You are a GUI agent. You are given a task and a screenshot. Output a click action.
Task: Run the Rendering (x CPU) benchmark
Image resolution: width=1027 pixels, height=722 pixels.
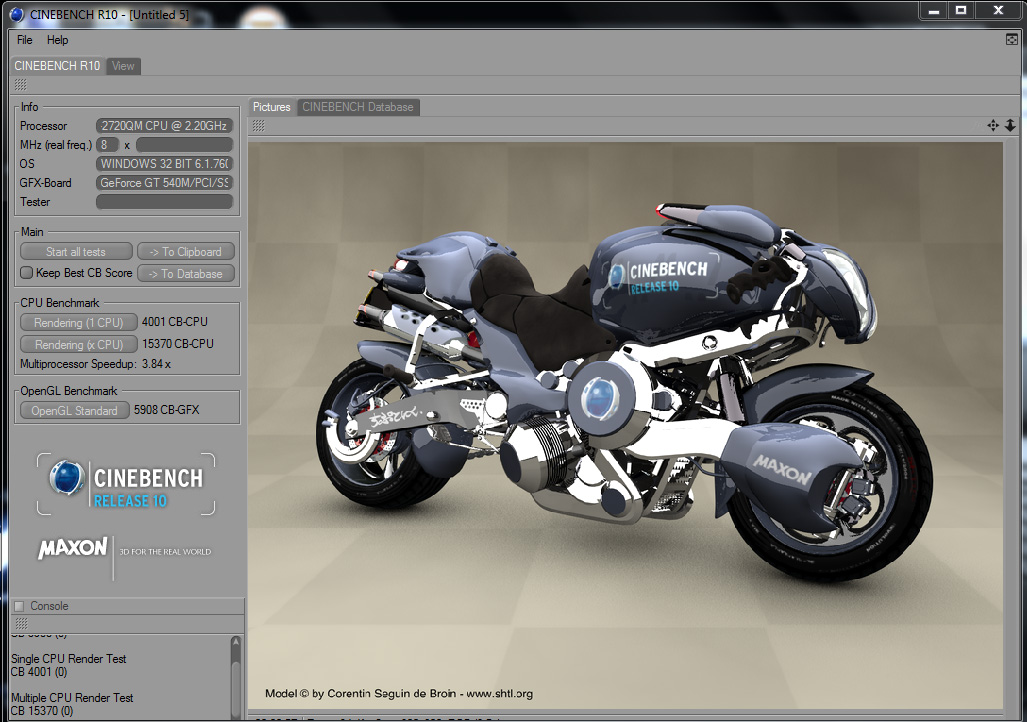coord(79,344)
